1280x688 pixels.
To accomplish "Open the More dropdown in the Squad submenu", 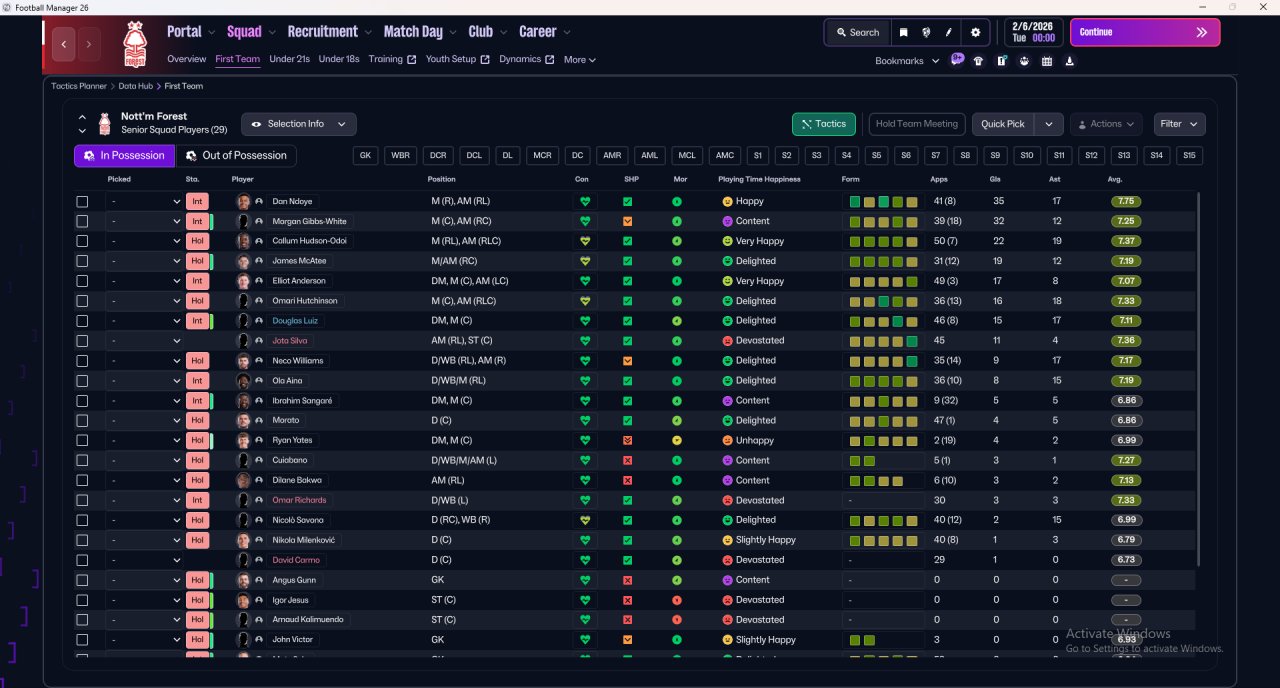I will pyautogui.click(x=580, y=60).
